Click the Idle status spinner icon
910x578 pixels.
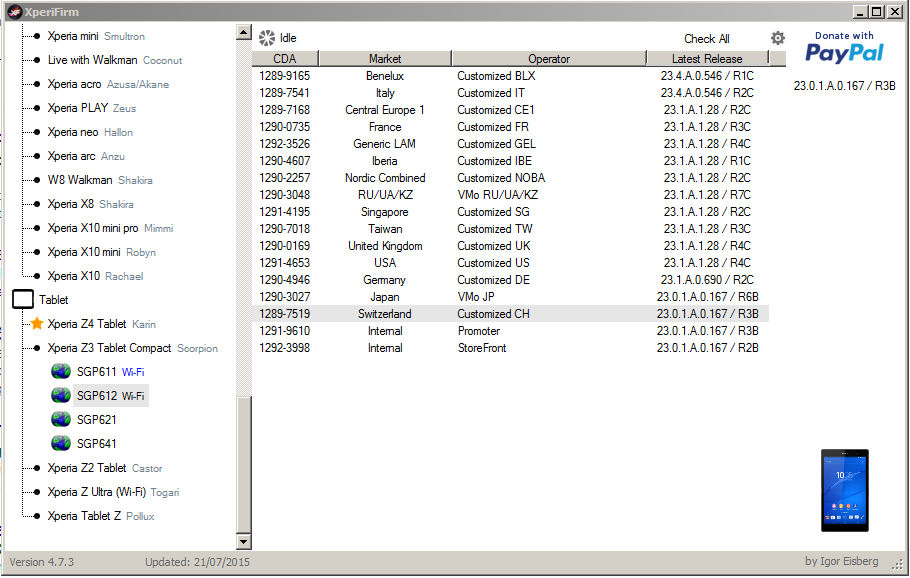(x=267, y=38)
